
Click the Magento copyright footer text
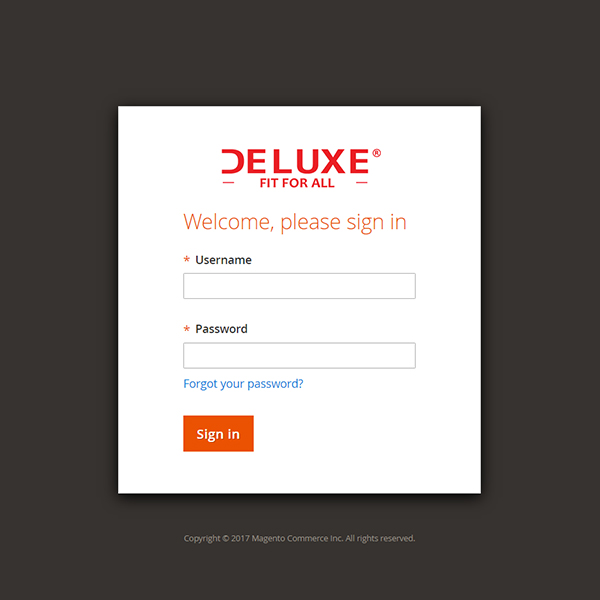click(x=299, y=538)
